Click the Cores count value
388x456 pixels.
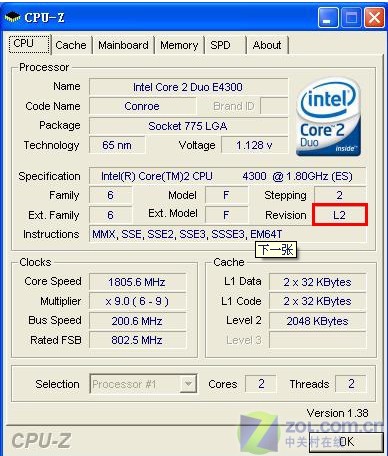261,384
